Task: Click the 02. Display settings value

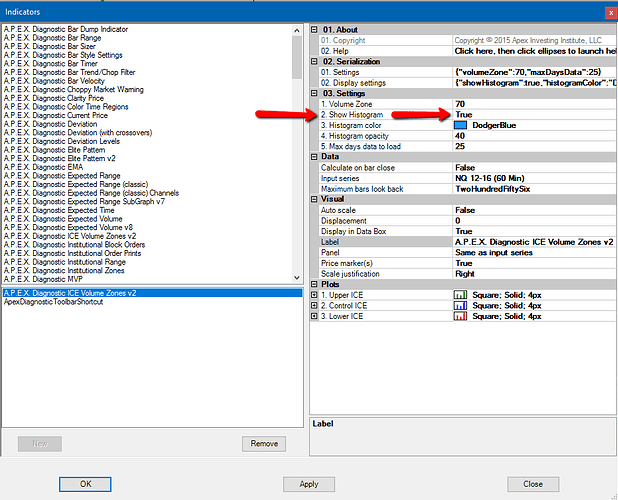Action: point(535,83)
